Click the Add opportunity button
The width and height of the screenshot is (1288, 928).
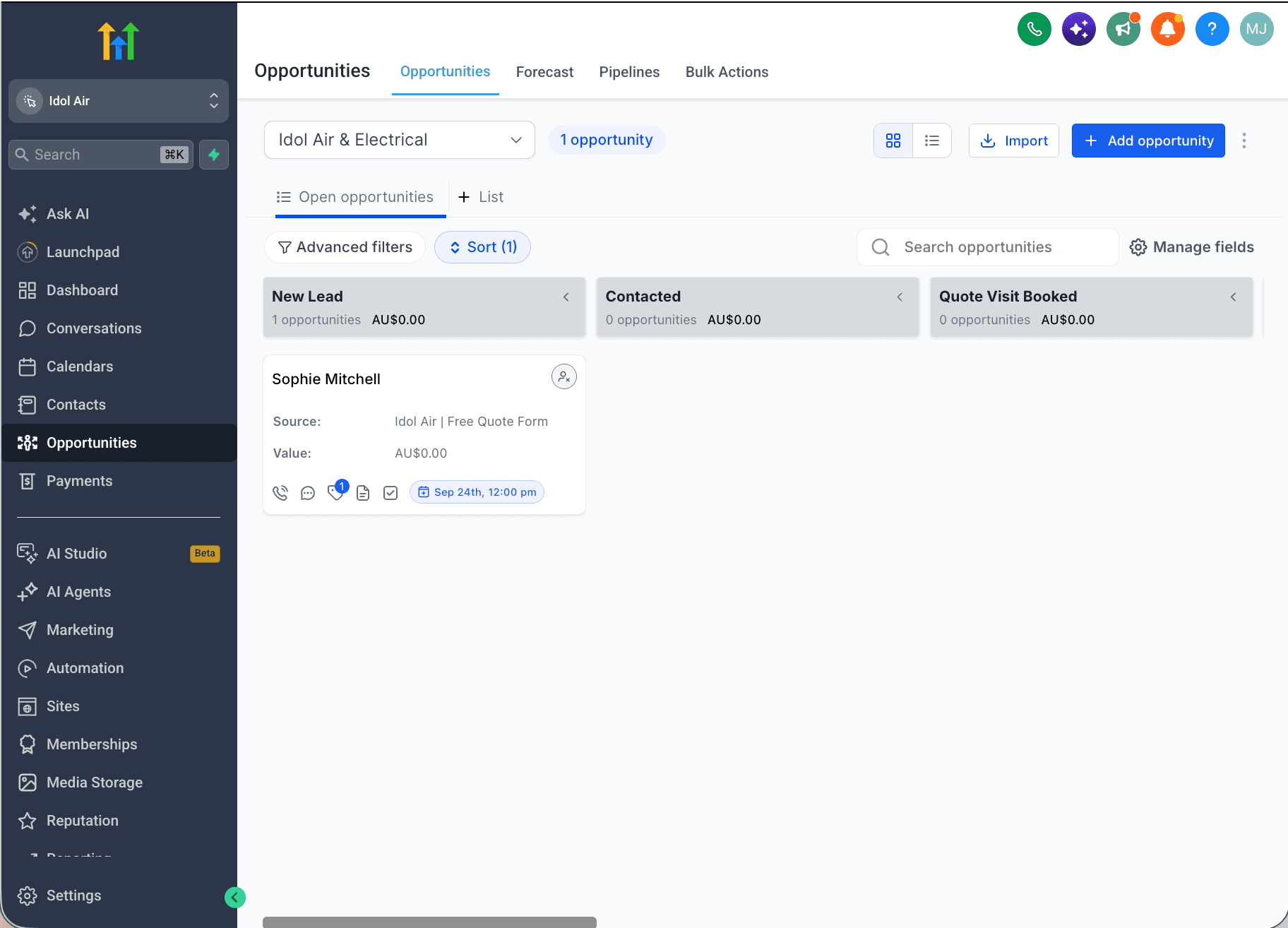coord(1148,141)
